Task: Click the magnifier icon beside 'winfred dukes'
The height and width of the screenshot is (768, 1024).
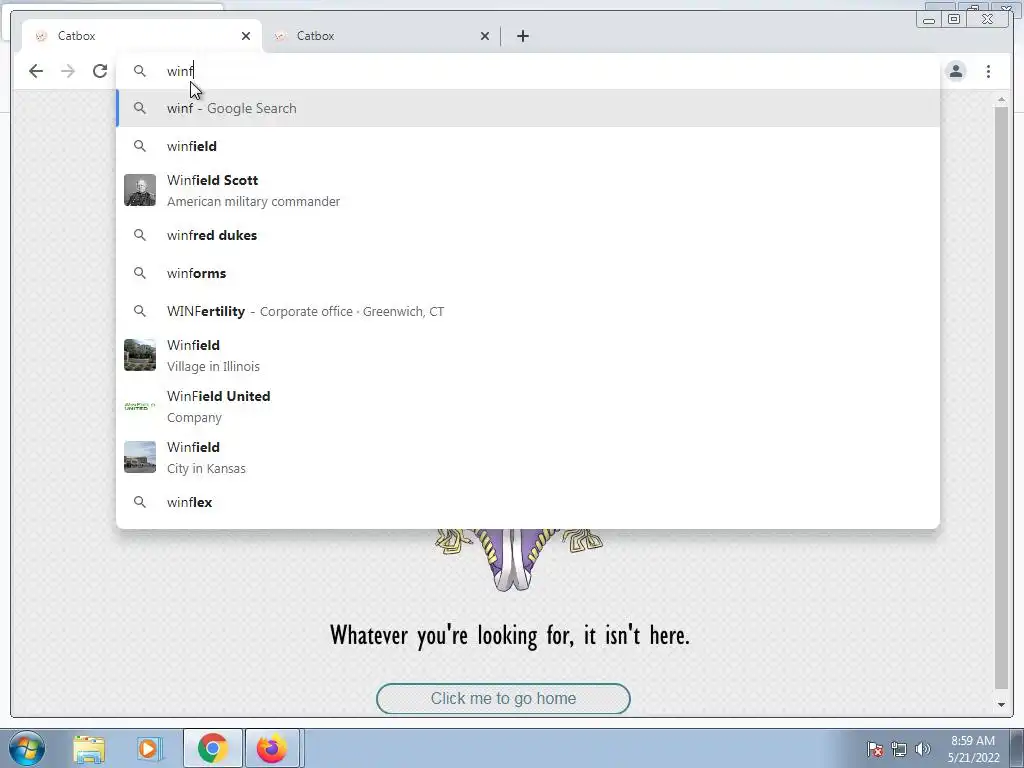Action: tap(140, 235)
